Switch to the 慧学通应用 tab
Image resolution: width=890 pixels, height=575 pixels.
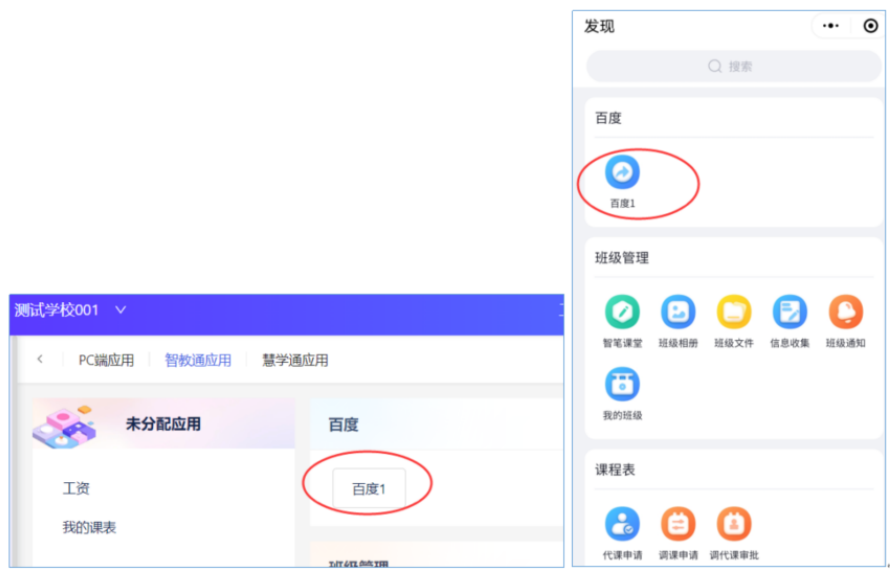295,360
